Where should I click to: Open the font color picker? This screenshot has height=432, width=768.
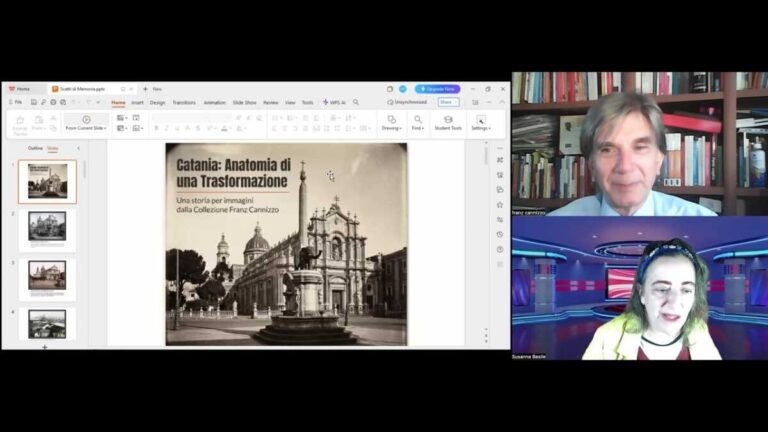pyautogui.click(x=225, y=128)
